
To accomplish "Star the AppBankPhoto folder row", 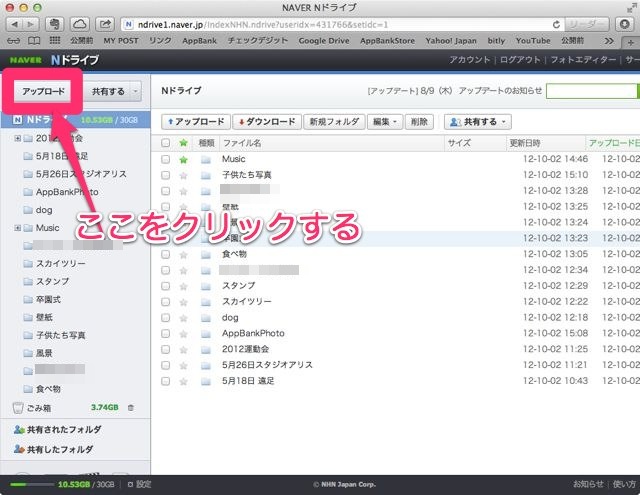I will pyautogui.click(x=184, y=334).
